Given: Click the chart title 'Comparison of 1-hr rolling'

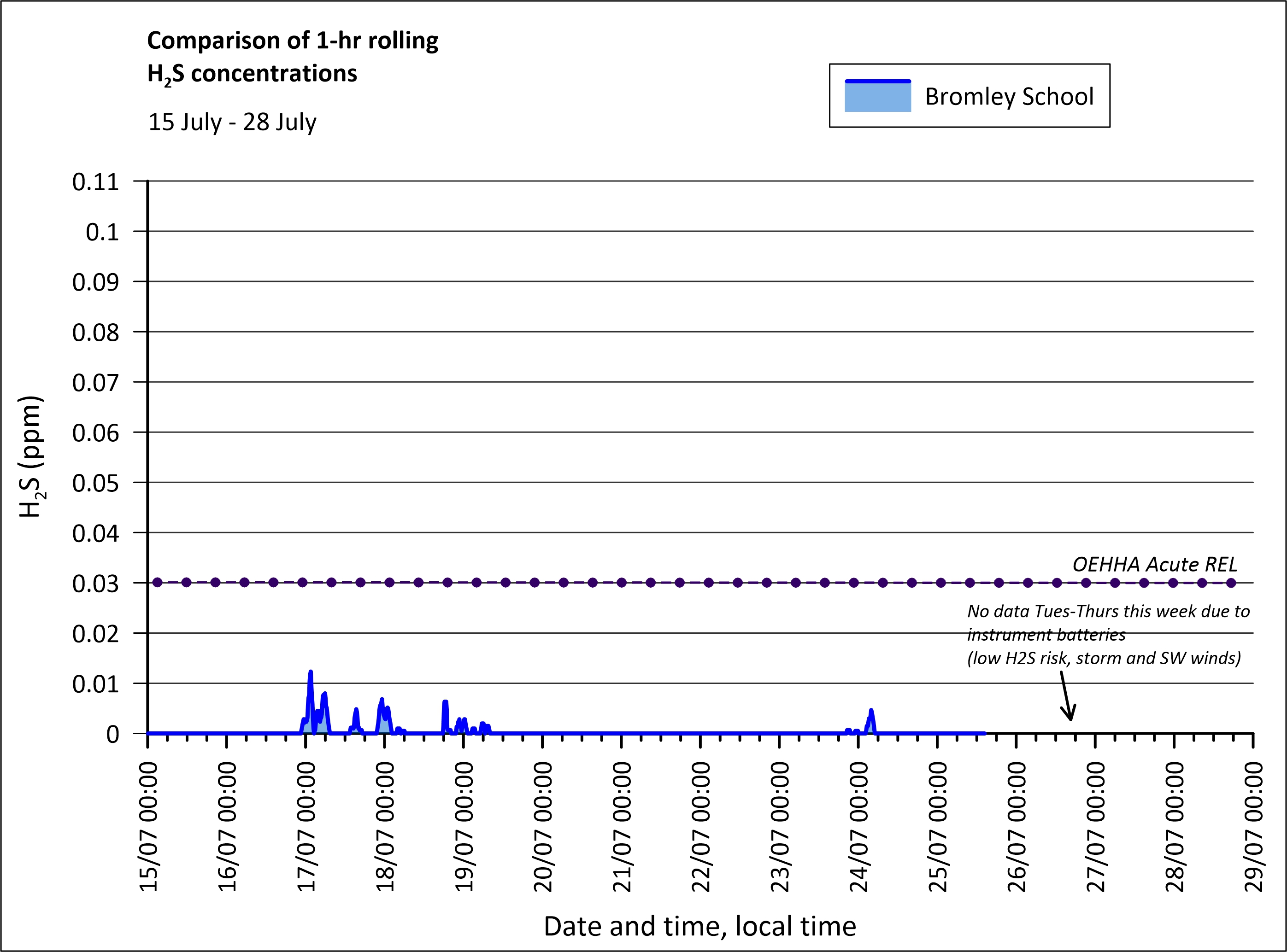Looking at the screenshot, I should tap(292, 41).
